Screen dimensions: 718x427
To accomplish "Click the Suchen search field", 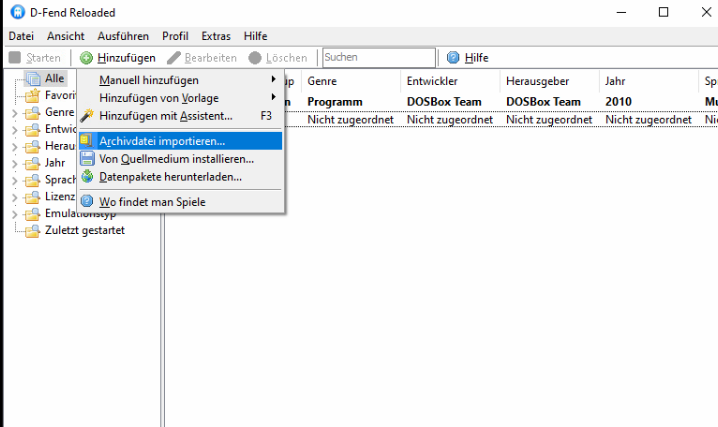I will pos(378,58).
